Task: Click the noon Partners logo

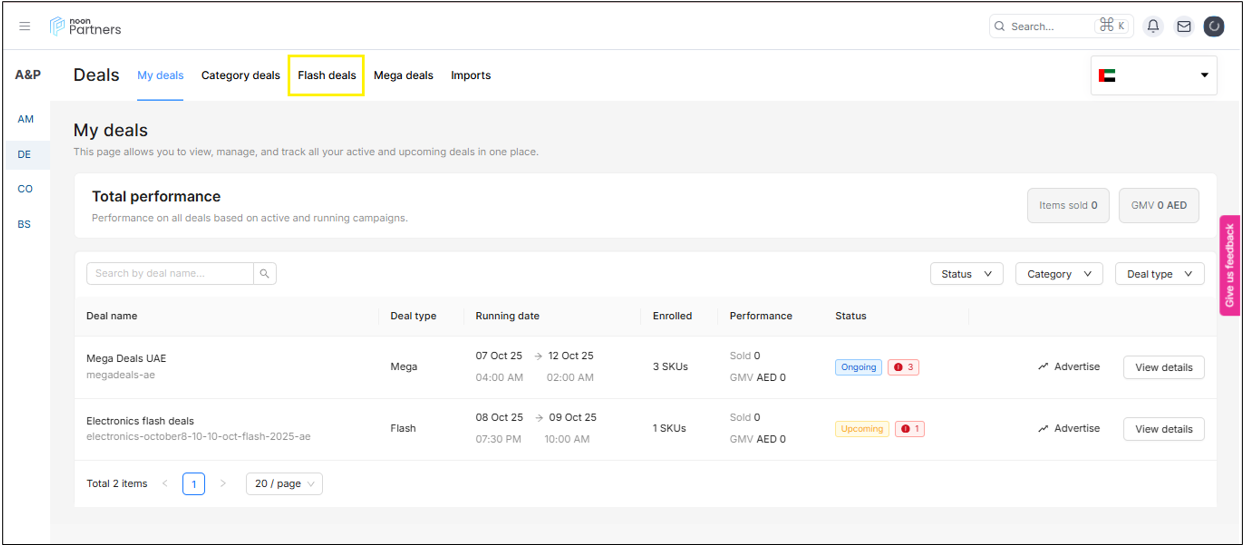Action: tap(86, 26)
